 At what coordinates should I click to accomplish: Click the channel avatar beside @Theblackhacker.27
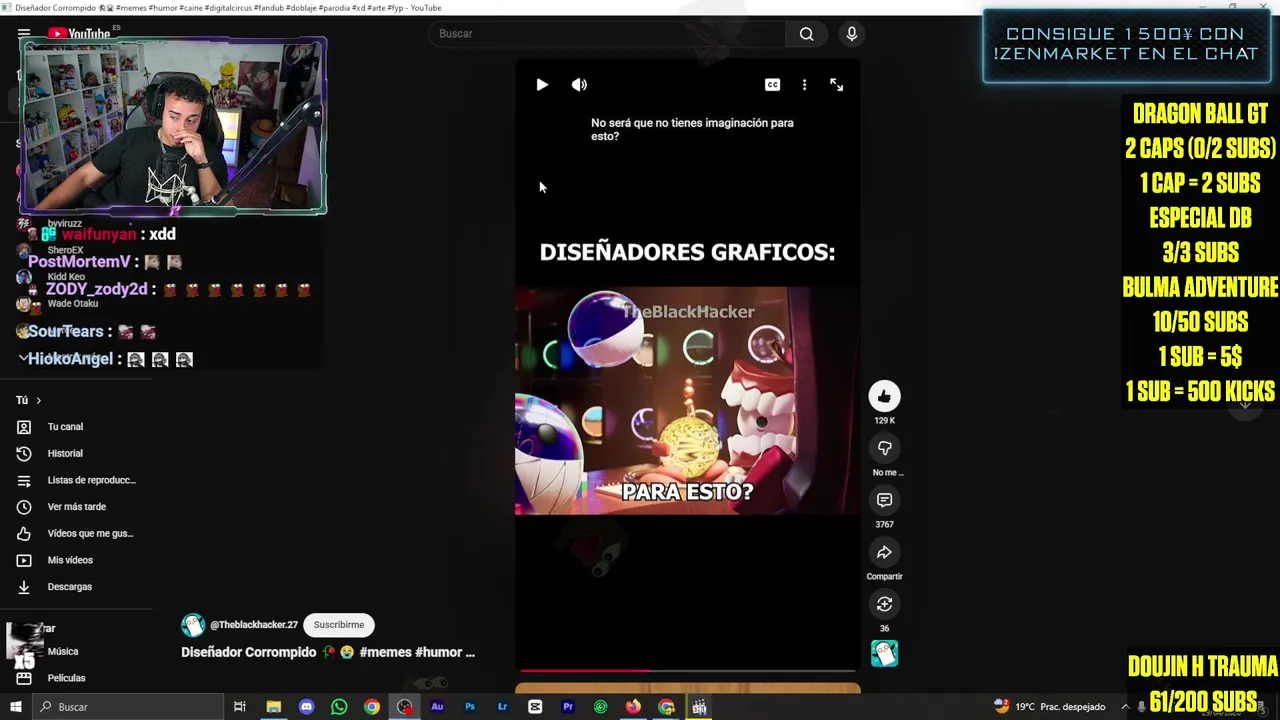click(193, 625)
